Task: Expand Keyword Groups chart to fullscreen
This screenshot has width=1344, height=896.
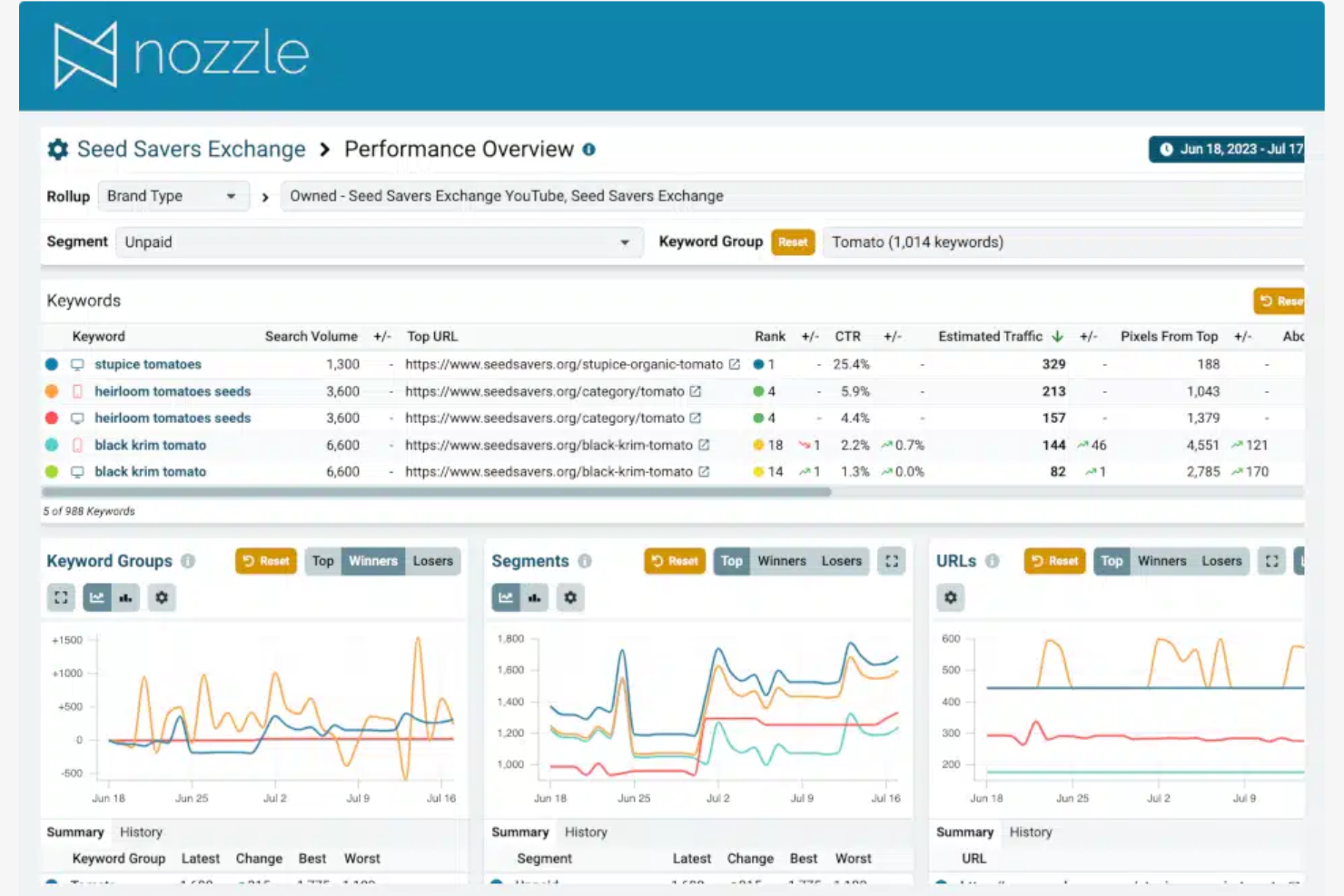Action: pyautogui.click(x=61, y=597)
